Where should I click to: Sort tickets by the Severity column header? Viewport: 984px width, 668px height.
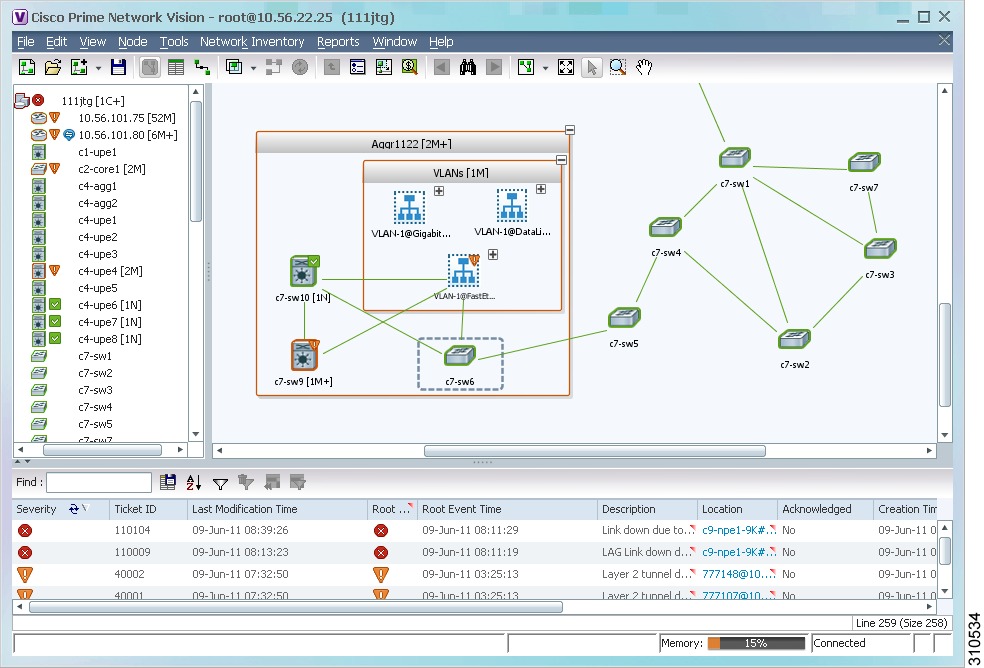(x=61, y=509)
